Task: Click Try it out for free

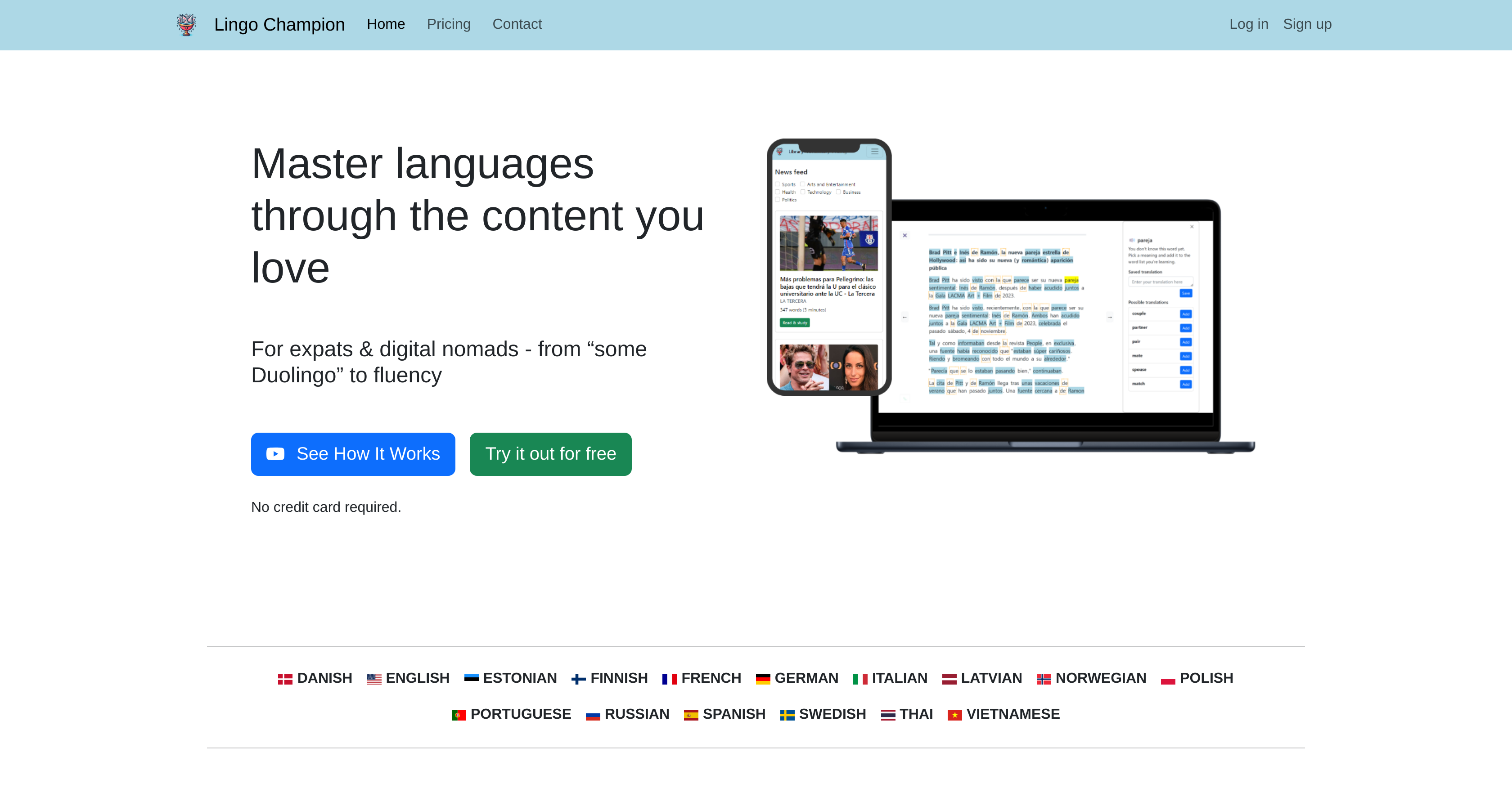Action: point(550,453)
